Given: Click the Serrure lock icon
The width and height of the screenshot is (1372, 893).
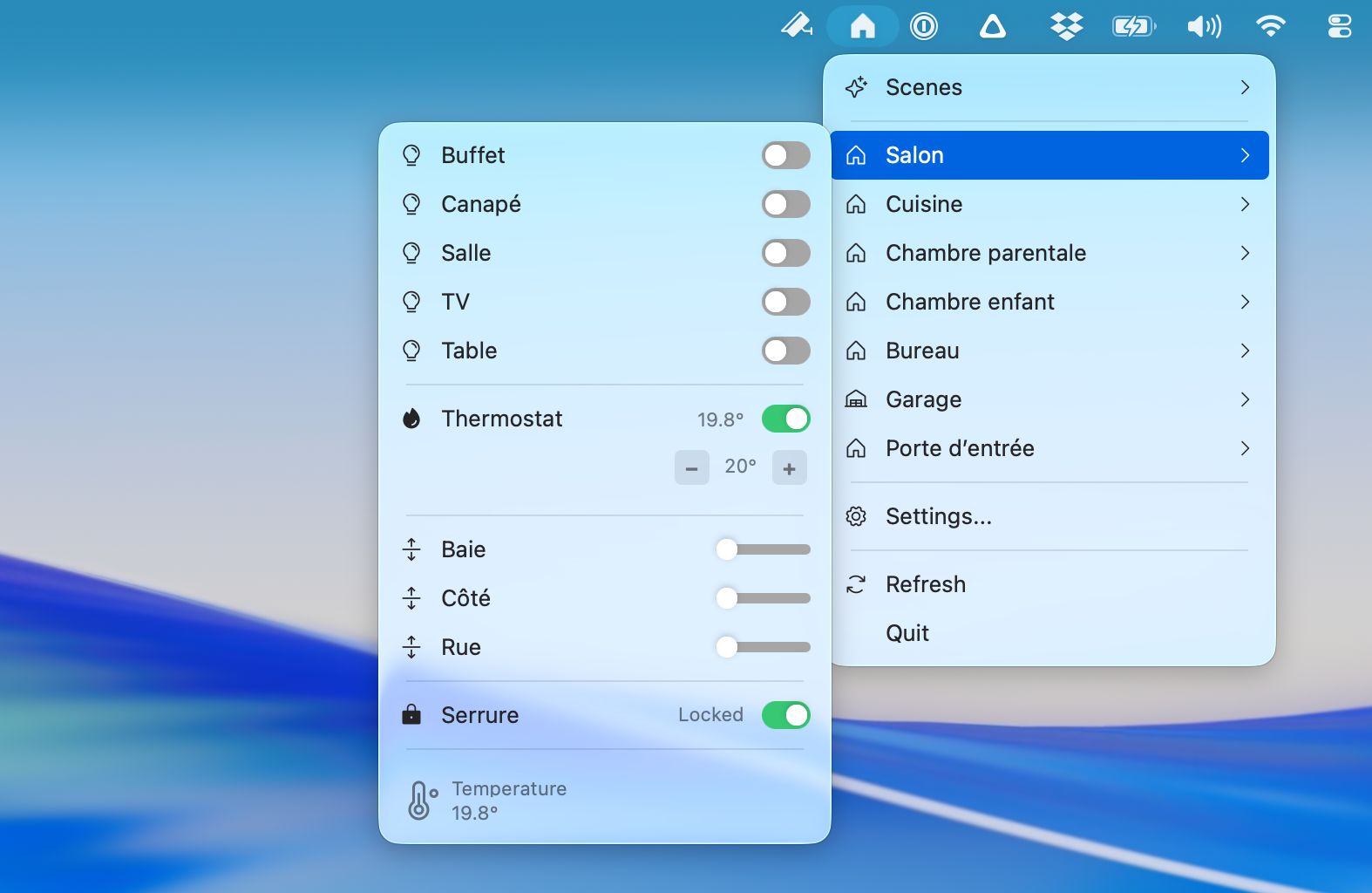Looking at the screenshot, I should pos(411,715).
